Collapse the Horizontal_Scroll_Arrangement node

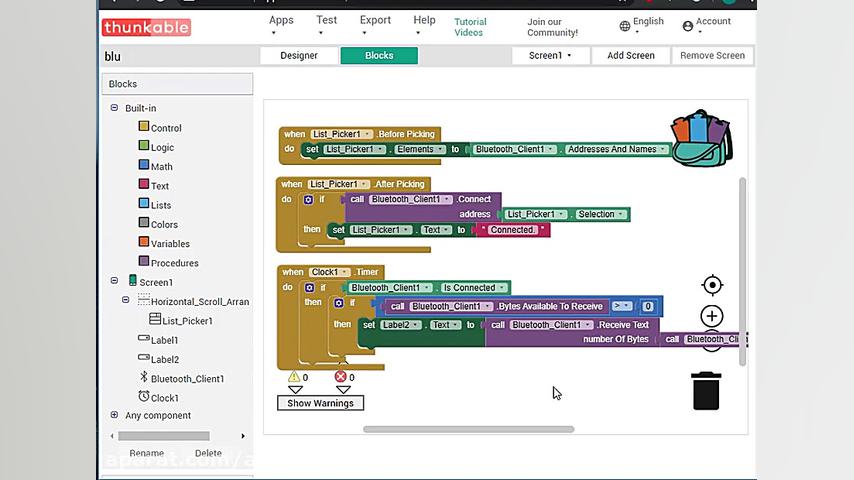[125, 300]
